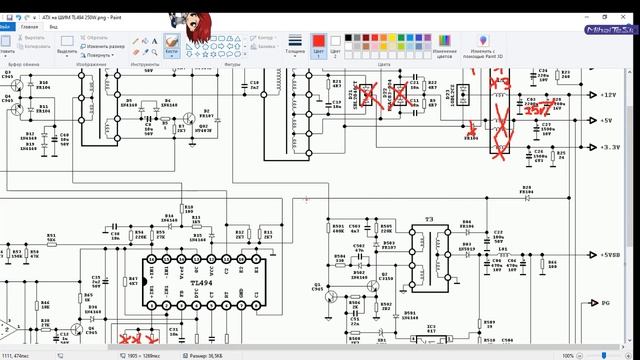
Task: Open the File (Файл) menu
Action: 7,27
